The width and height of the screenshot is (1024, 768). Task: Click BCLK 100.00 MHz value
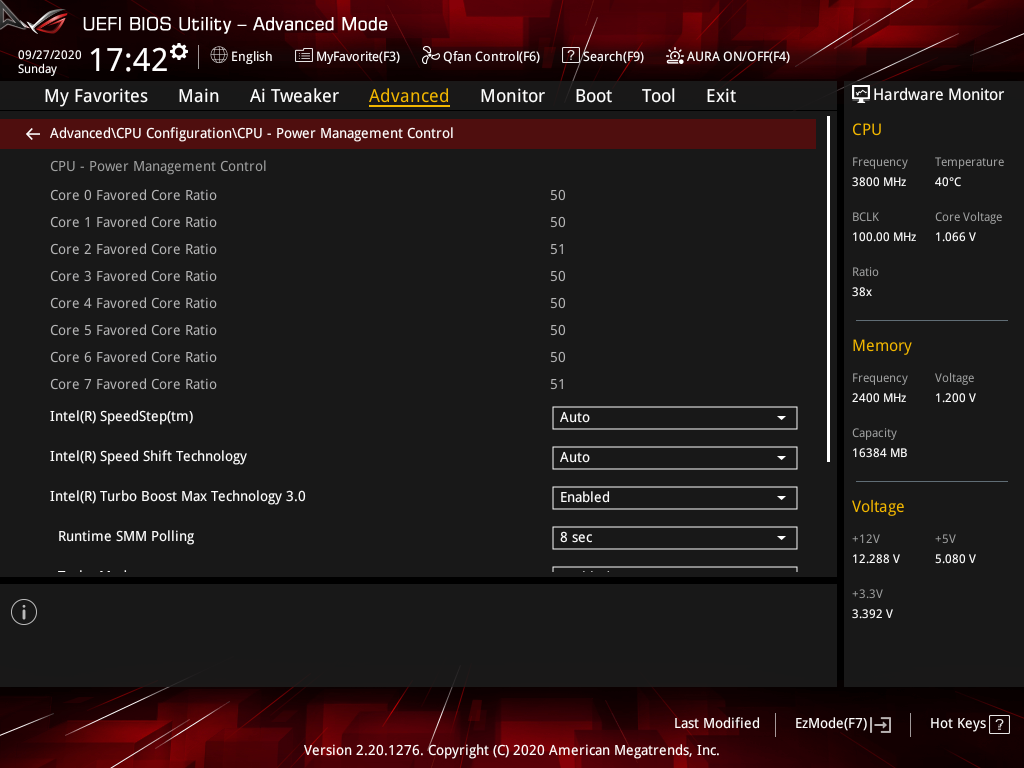tap(884, 237)
